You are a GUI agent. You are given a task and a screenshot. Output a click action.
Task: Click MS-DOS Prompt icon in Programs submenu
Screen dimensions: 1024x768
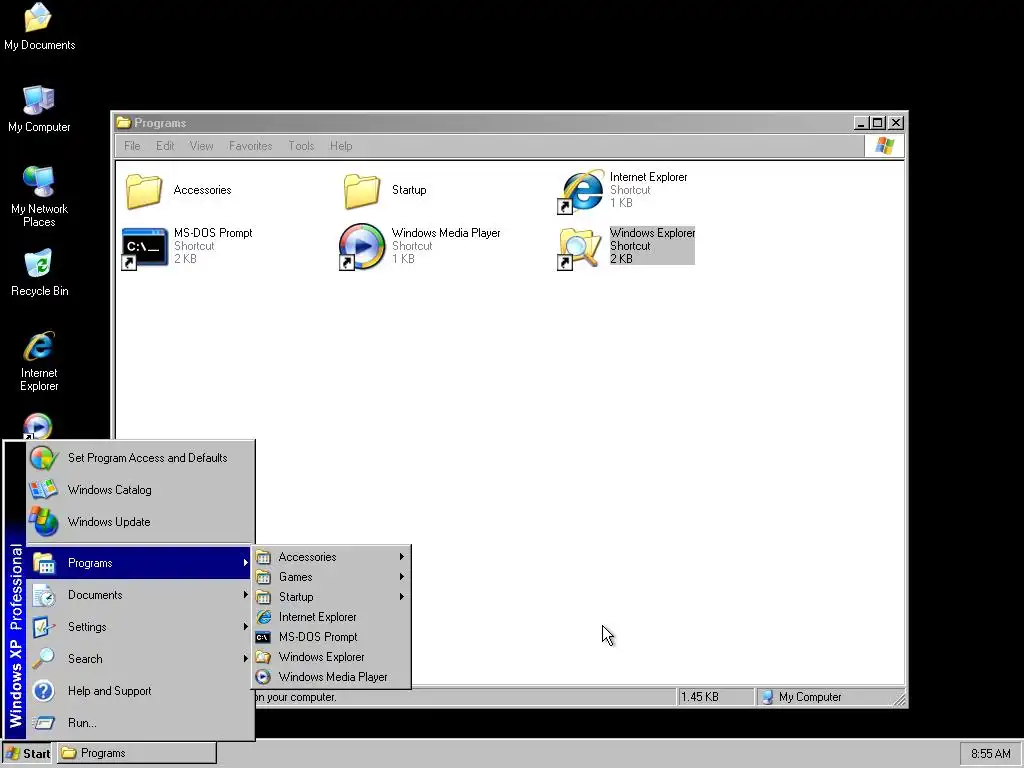click(263, 637)
